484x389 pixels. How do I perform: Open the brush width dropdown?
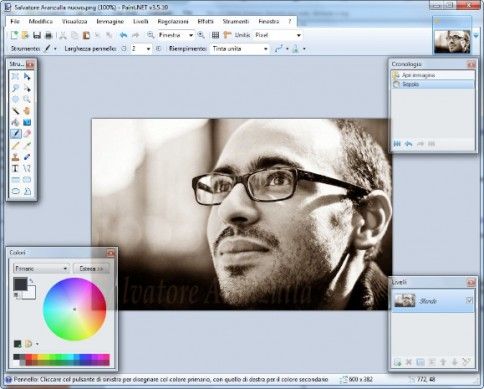pyautogui.click(x=148, y=49)
